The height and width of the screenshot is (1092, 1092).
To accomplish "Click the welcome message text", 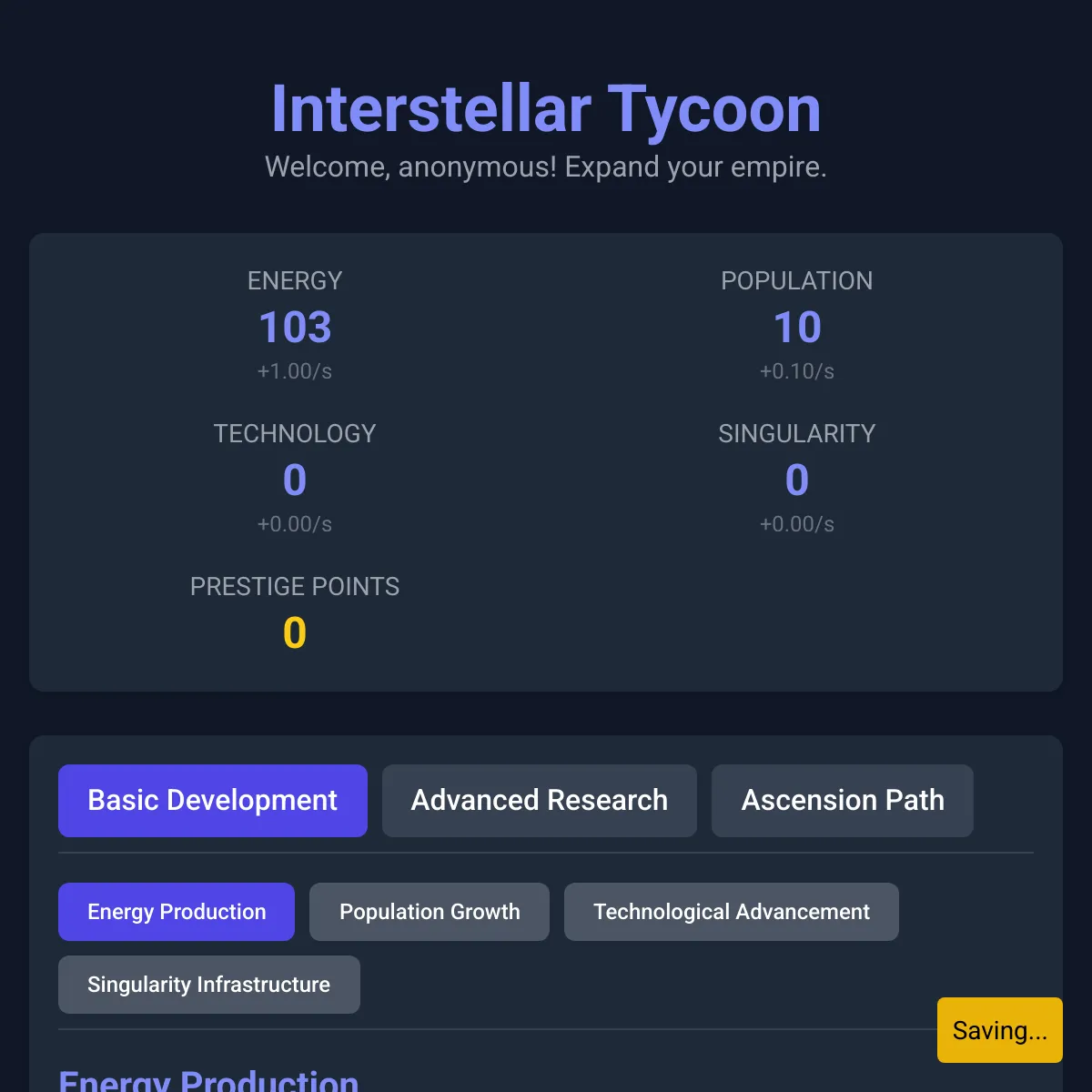I will 545,167.
